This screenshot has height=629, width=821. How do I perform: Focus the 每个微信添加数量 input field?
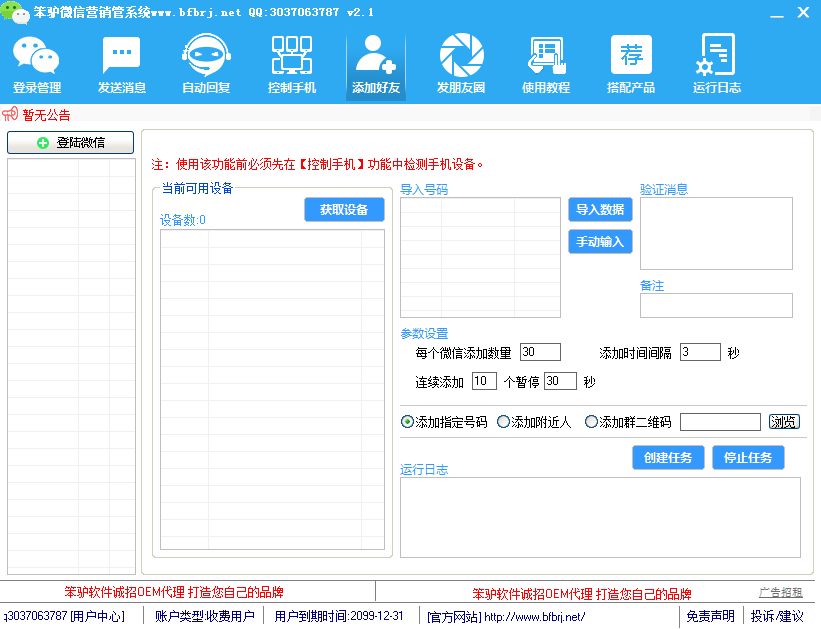(540, 352)
